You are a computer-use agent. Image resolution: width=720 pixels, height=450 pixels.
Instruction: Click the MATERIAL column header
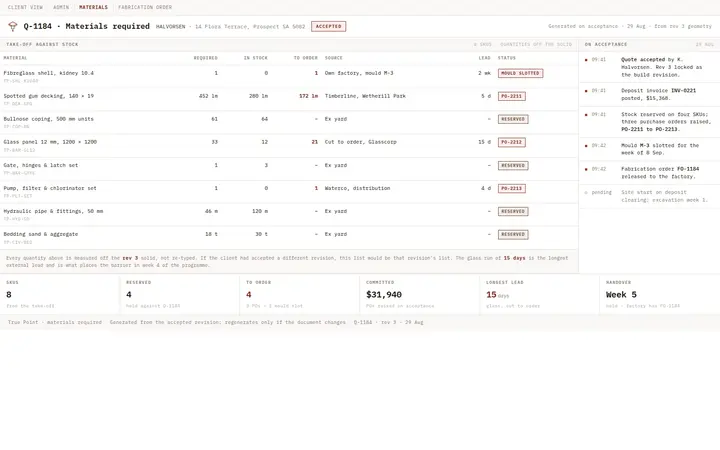(x=16, y=58)
